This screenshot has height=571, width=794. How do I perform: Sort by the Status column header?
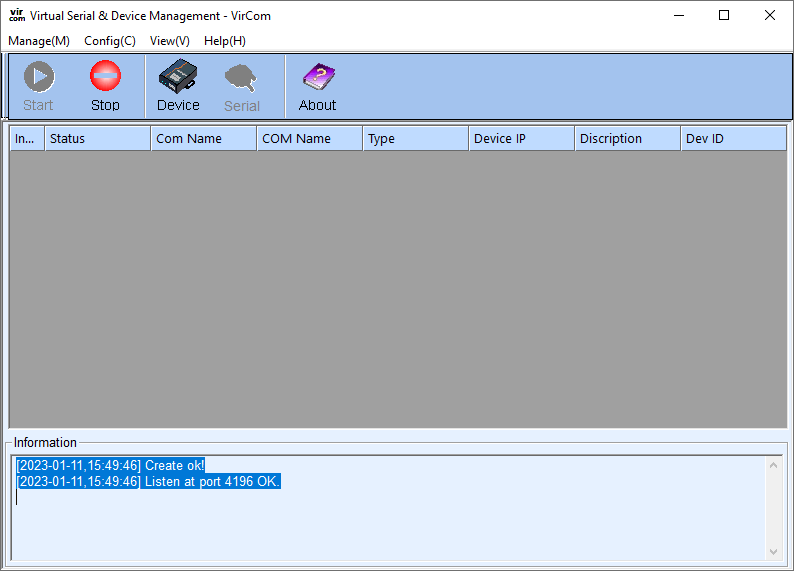point(98,139)
